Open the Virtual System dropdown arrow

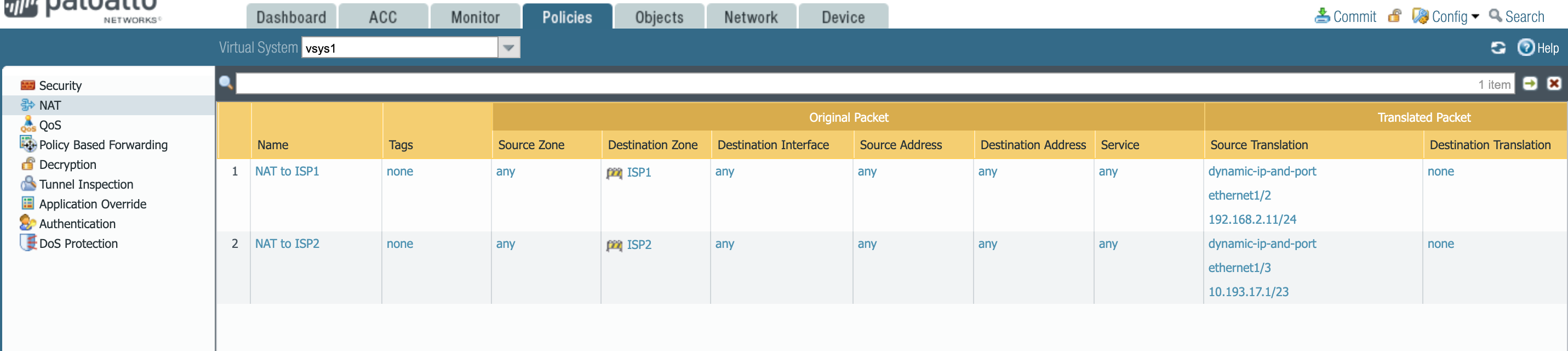tap(509, 48)
